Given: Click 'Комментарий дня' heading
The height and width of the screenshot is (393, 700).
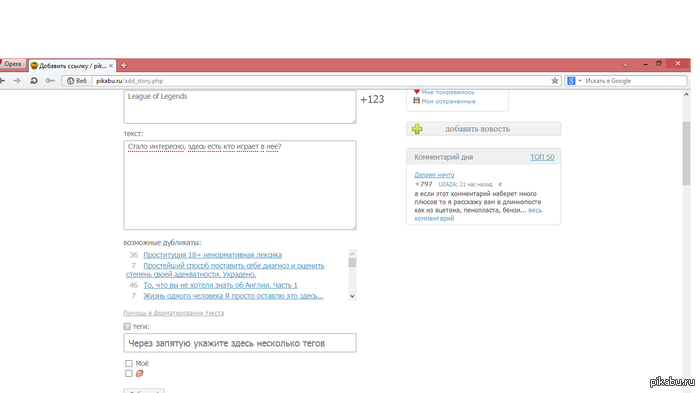Looking at the screenshot, I should (x=443, y=157).
